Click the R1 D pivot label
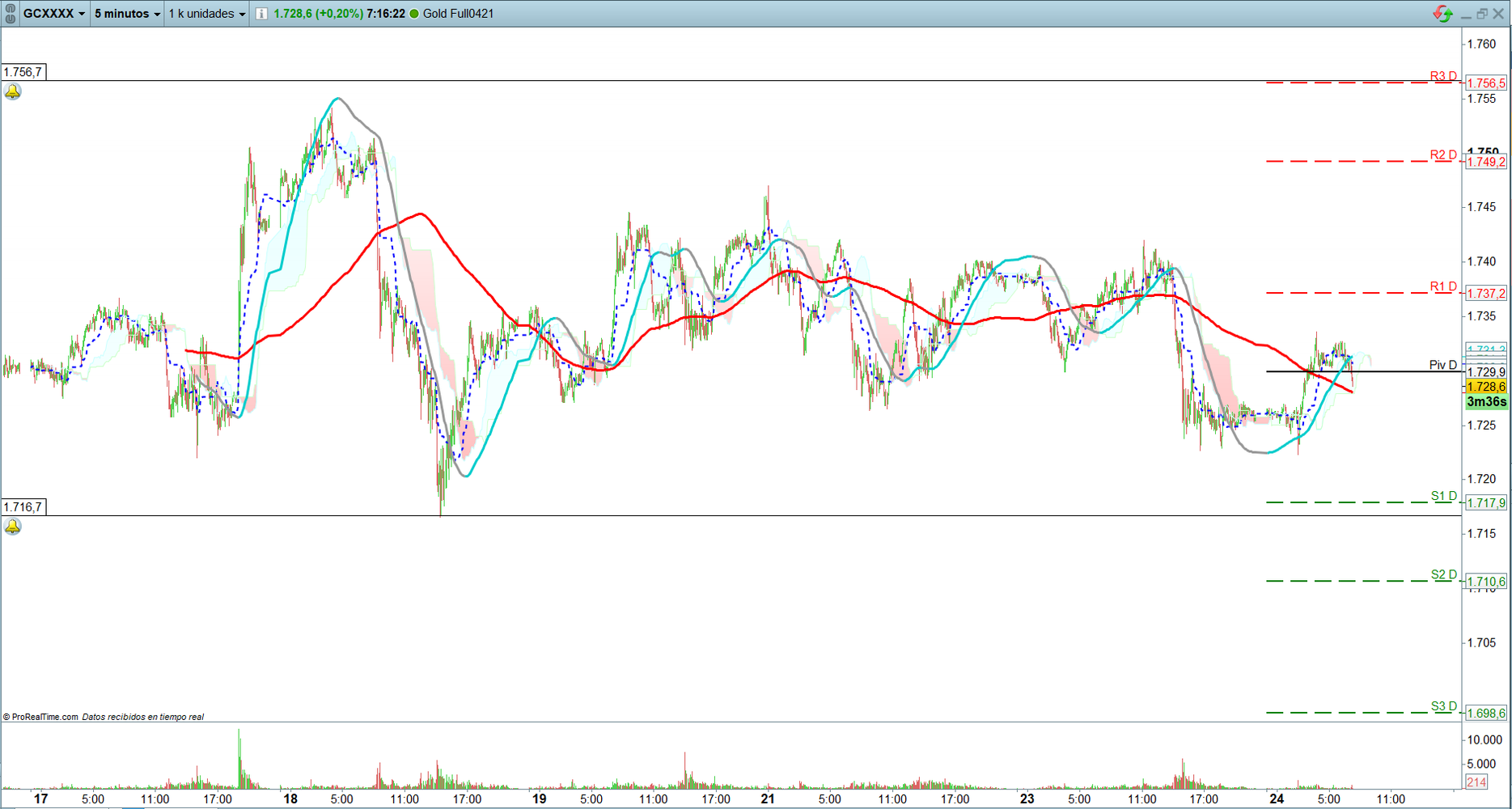Viewport: 1512px width, 809px height. pyautogui.click(x=1443, y=286)
